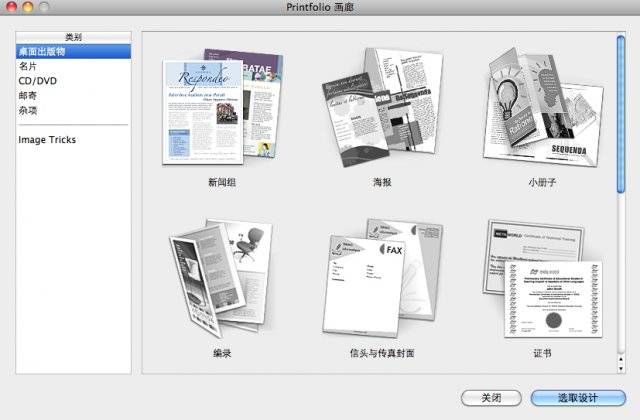Click the 类别 category column header

coord(73,36)
